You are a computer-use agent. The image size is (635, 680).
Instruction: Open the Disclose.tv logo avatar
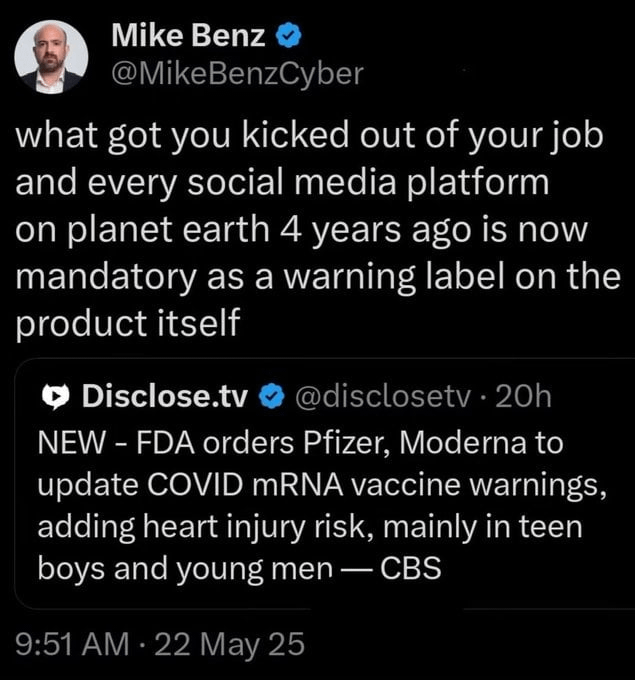pos(56,397)
